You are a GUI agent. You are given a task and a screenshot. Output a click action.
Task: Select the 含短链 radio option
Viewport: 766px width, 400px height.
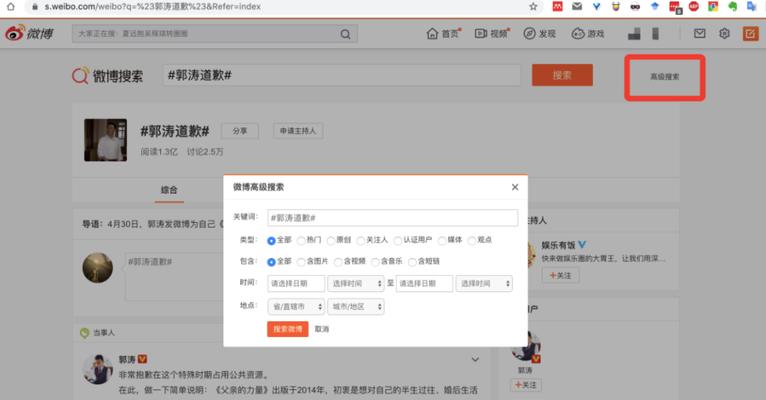[412, 262]
